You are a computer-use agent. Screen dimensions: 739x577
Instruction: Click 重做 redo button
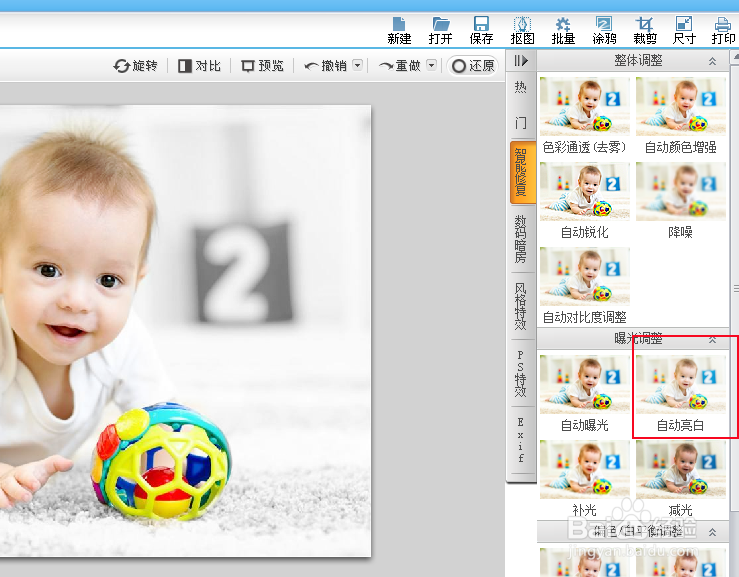[400, 66]
